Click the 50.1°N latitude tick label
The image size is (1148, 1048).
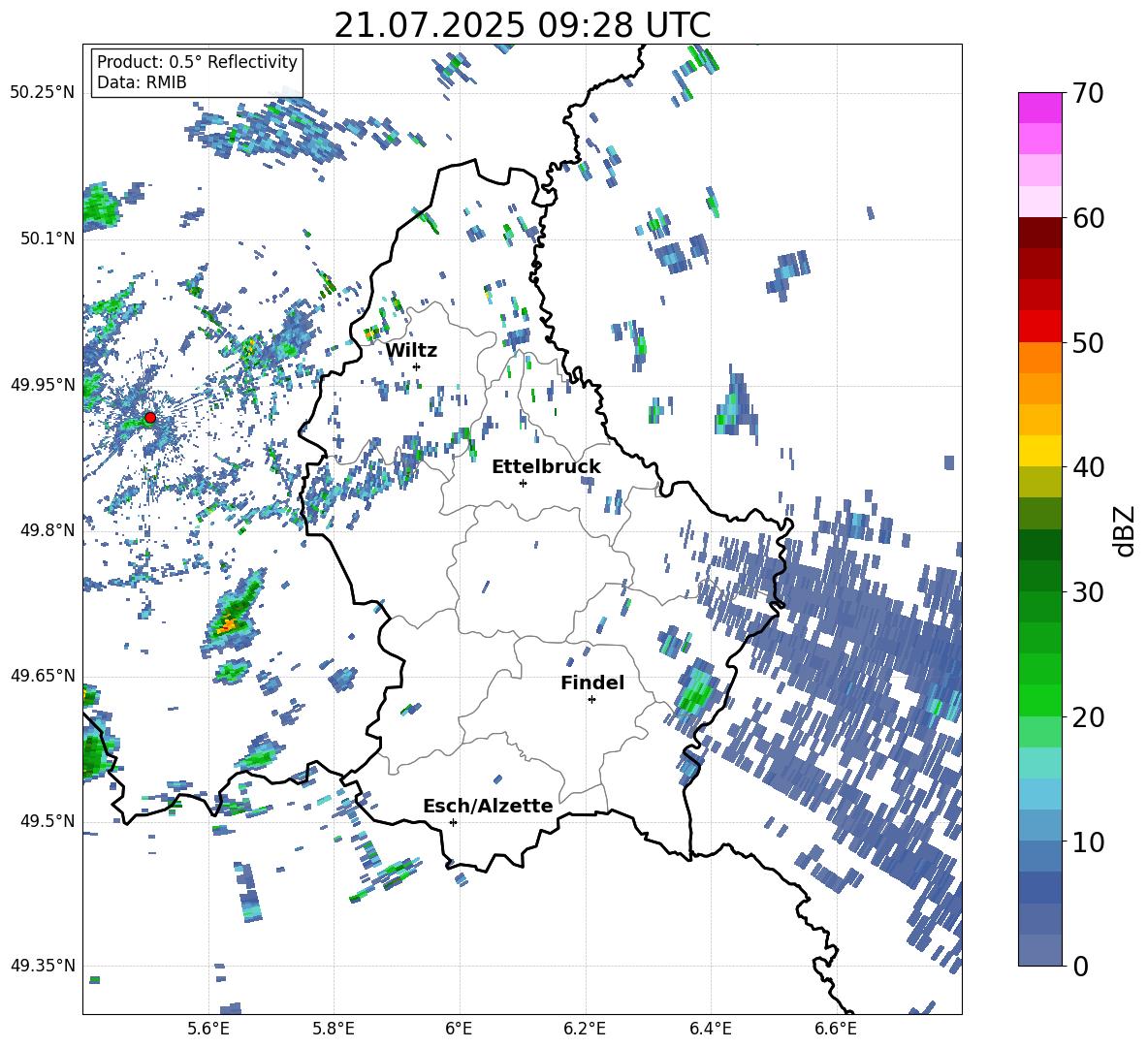pyautogui.click(x=47, y=239)
